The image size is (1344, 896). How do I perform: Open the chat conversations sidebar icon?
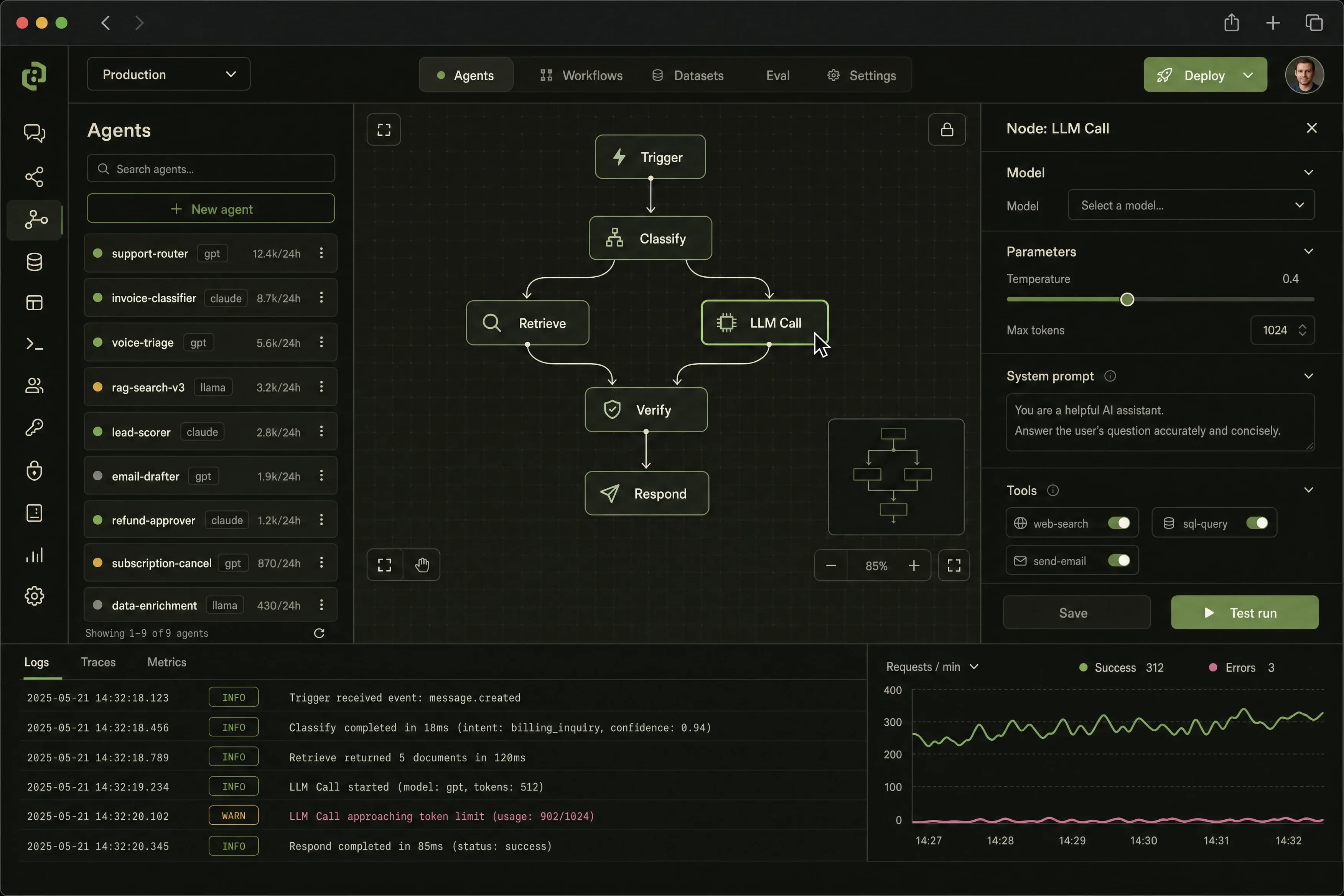pyautogui.click(x=34, y=133)
